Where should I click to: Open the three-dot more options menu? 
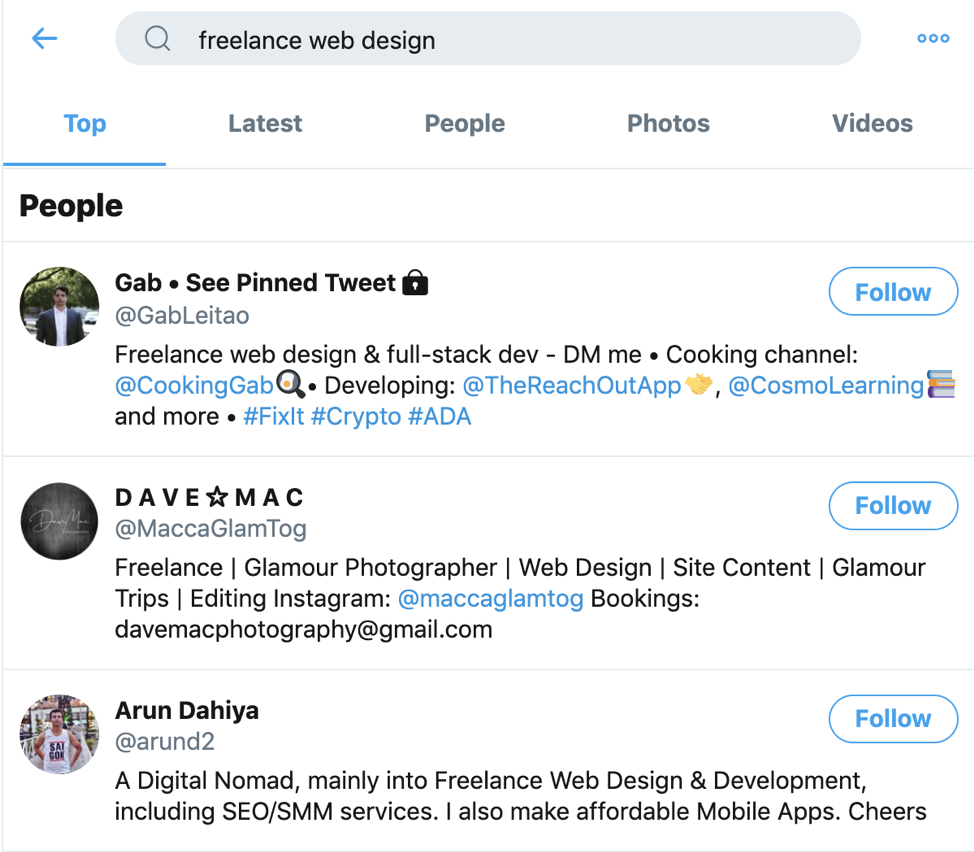pos(933,39)
